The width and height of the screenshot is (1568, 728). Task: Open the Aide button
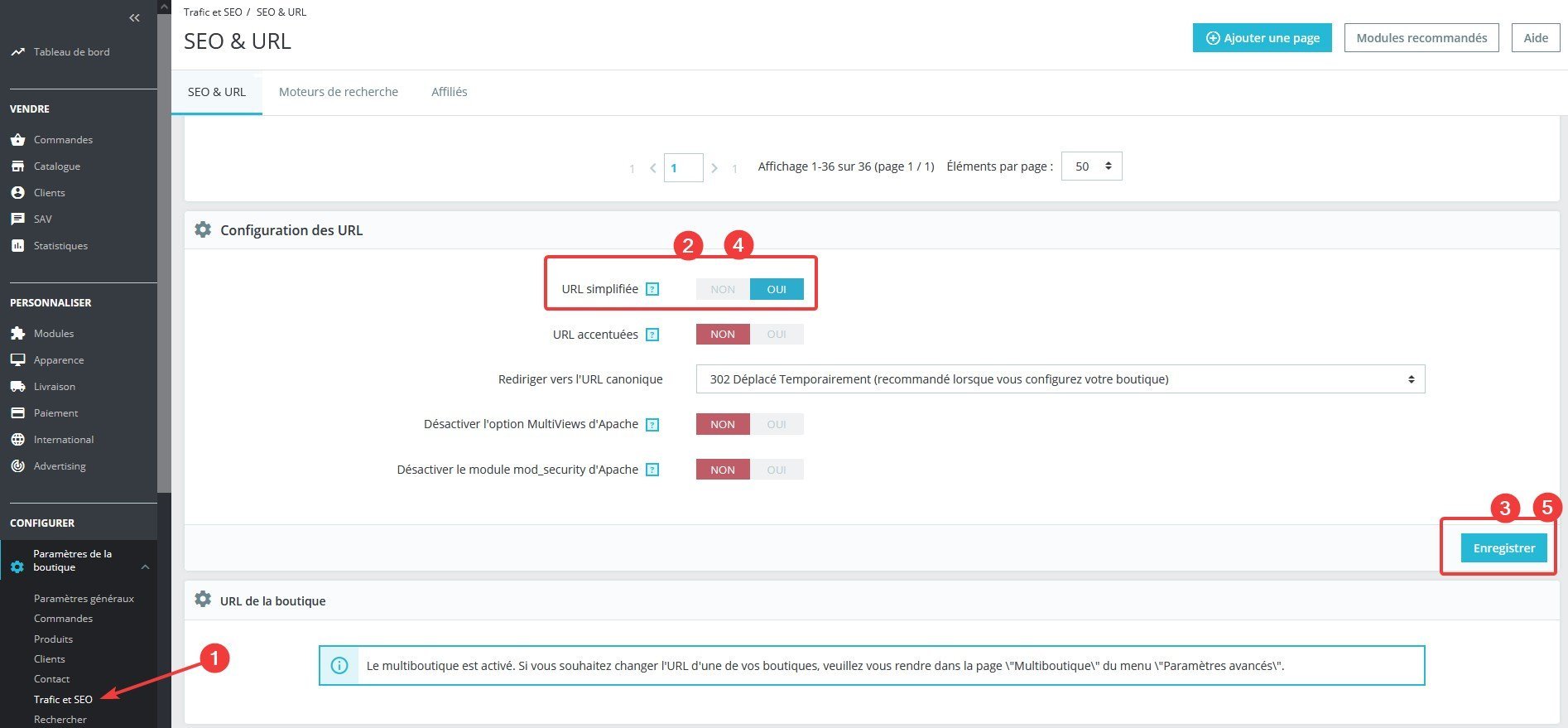[1536, 38]
